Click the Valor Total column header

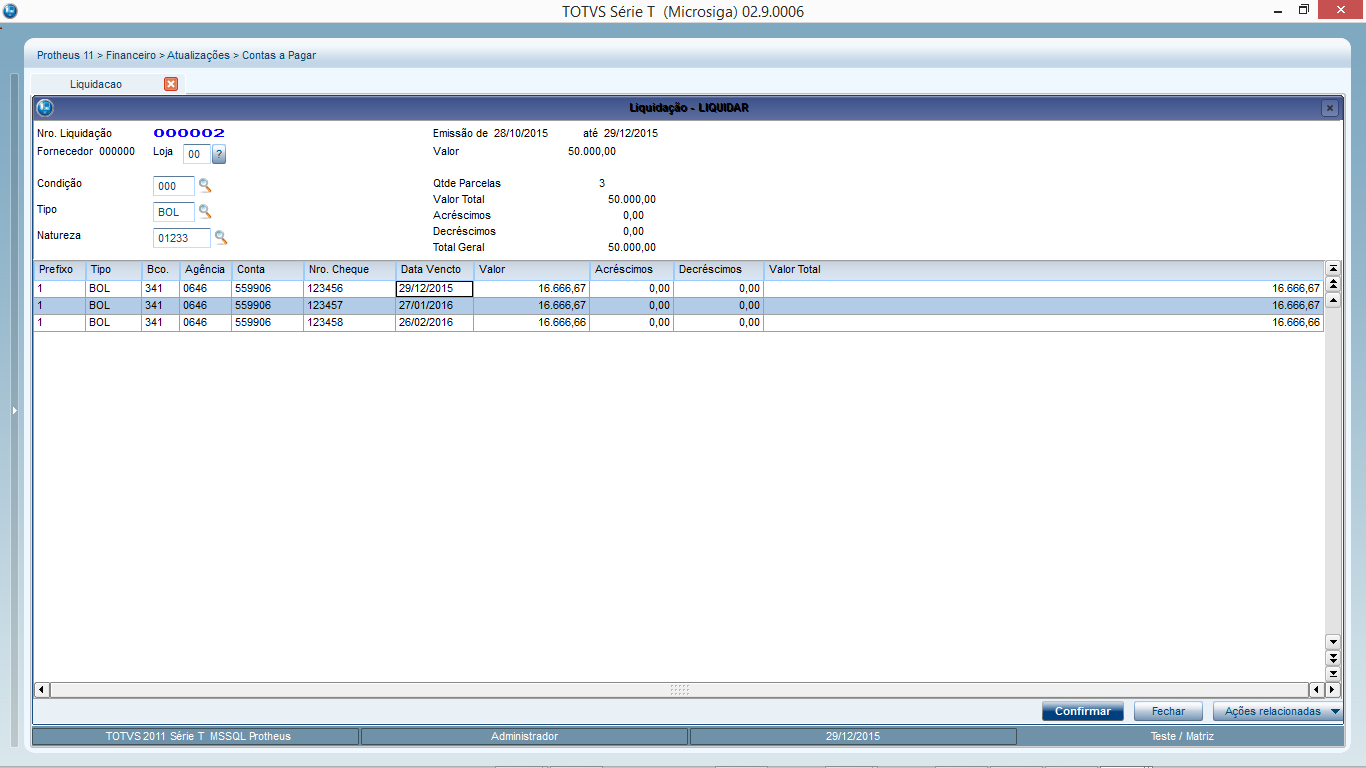coord(1043,270)
